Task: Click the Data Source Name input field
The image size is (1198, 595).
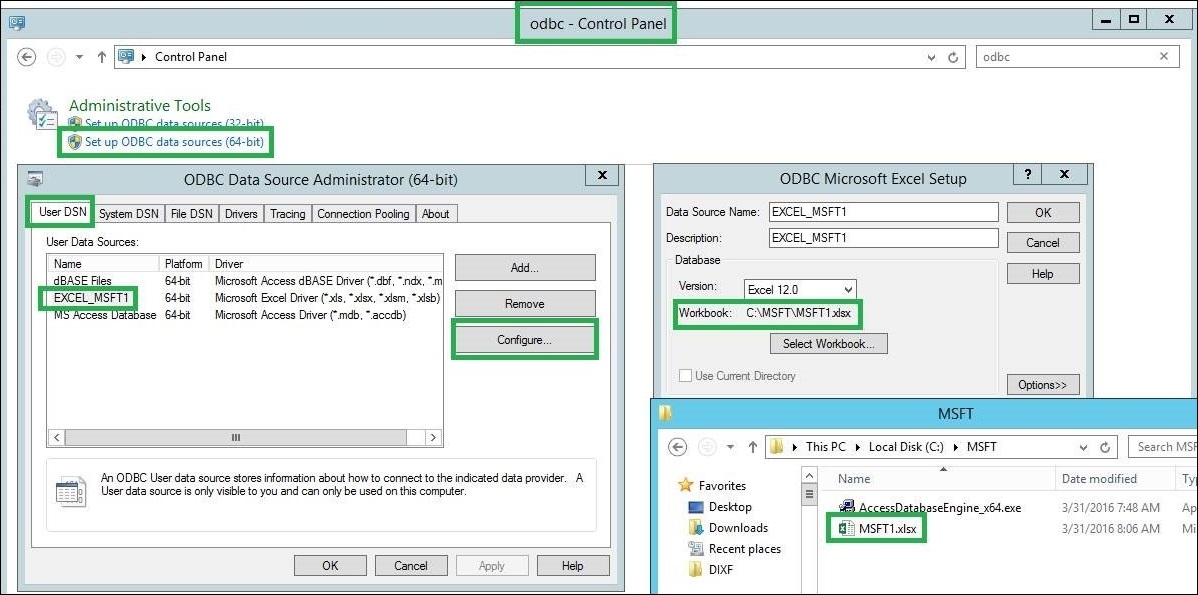Action: click(883, 212)
